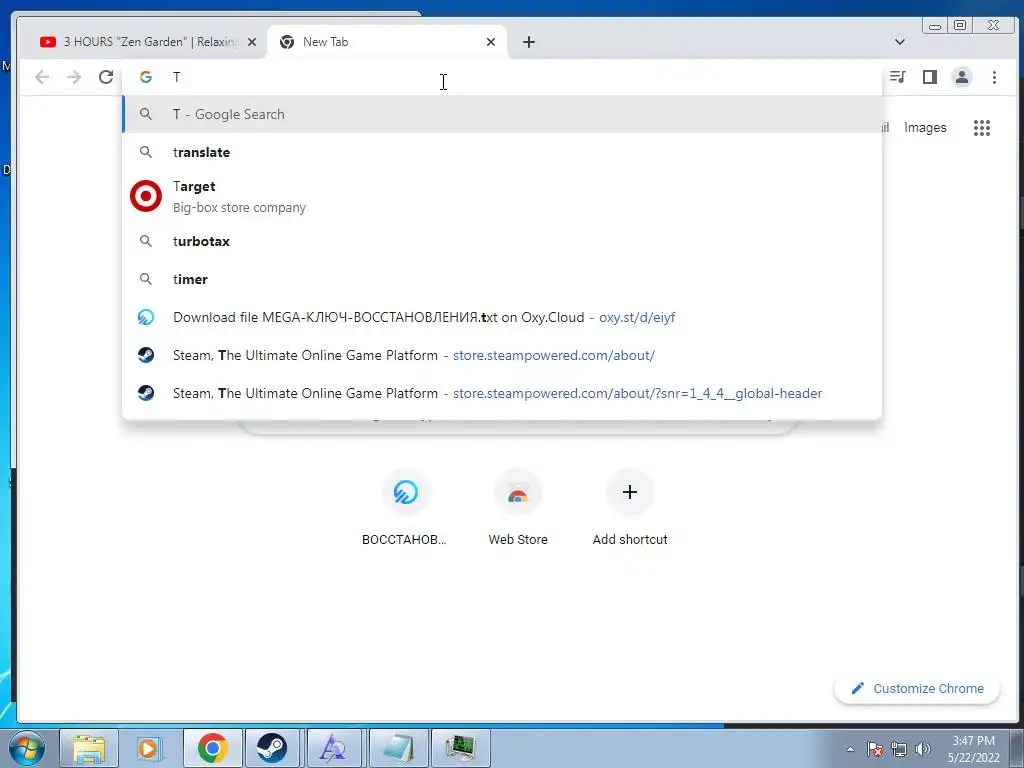Open the Oxy.Cloud download file suggestion
The width and height of the screenshot is (1024, 768).
point(502,317)
